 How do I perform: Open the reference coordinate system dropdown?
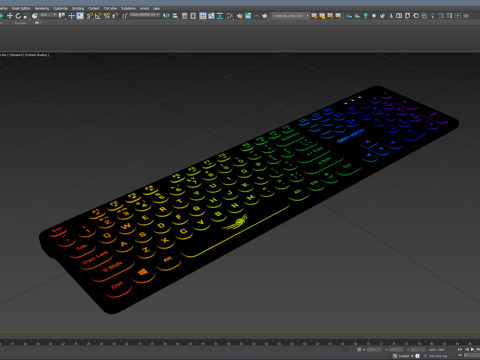pos(49,15)
